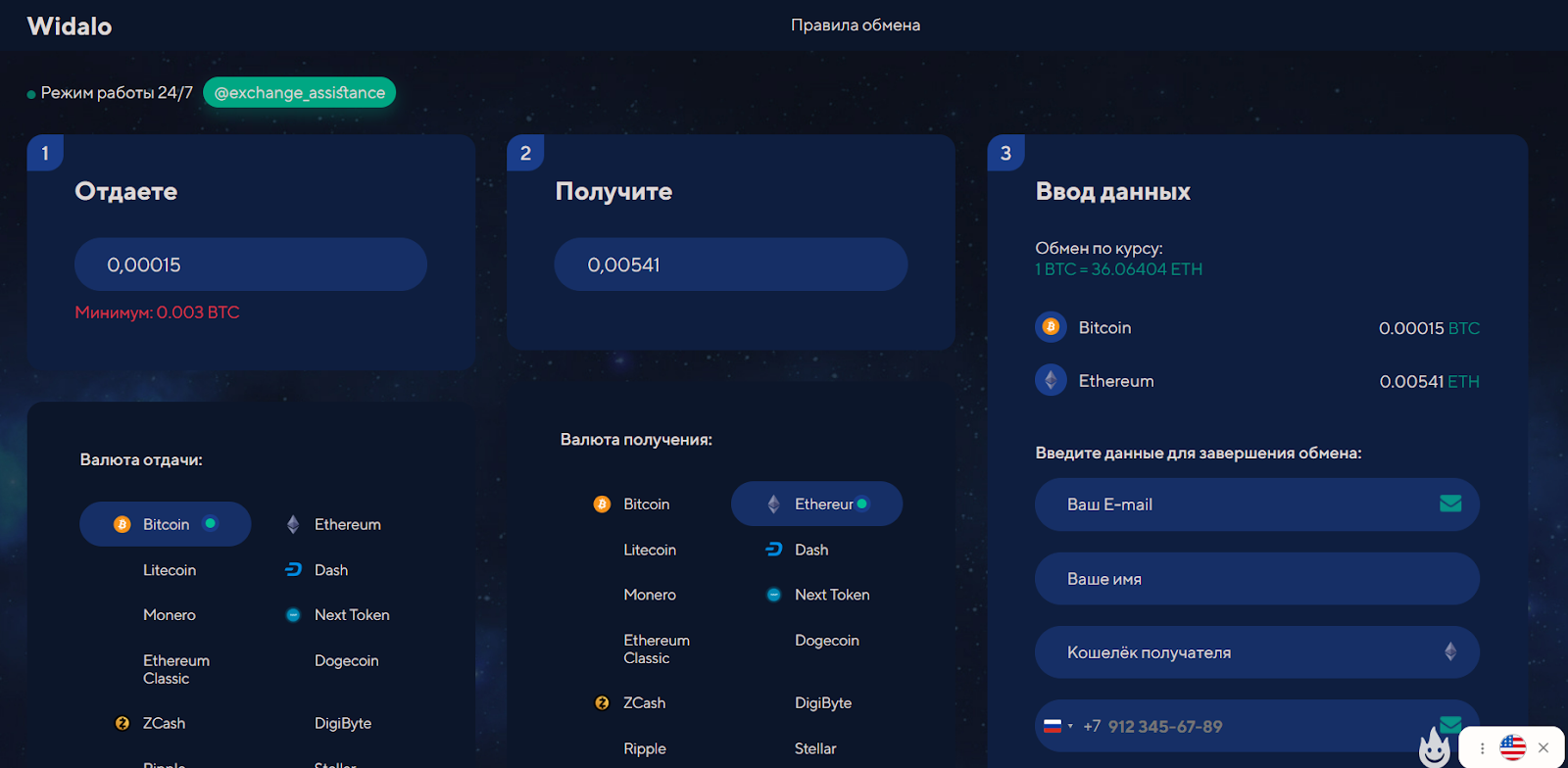Image resolution: width=1568 pixels, height=768 pixels.
Task: Select Monero as the currency to give
Action: (x=170, y=615)
